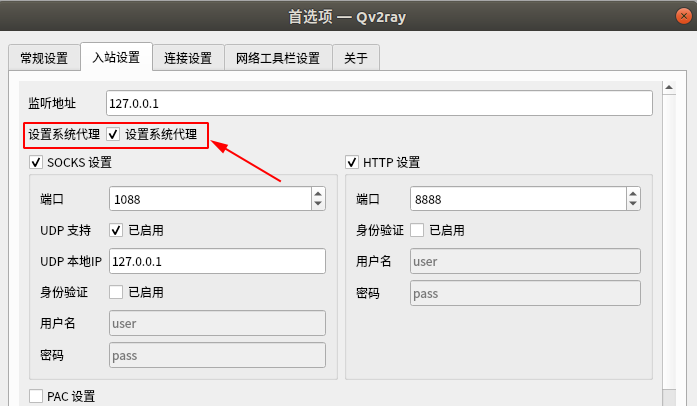This screenshot has width=697, height=406.
Task: Check the PAC 设置 checkbox
Action: [37, 396]
